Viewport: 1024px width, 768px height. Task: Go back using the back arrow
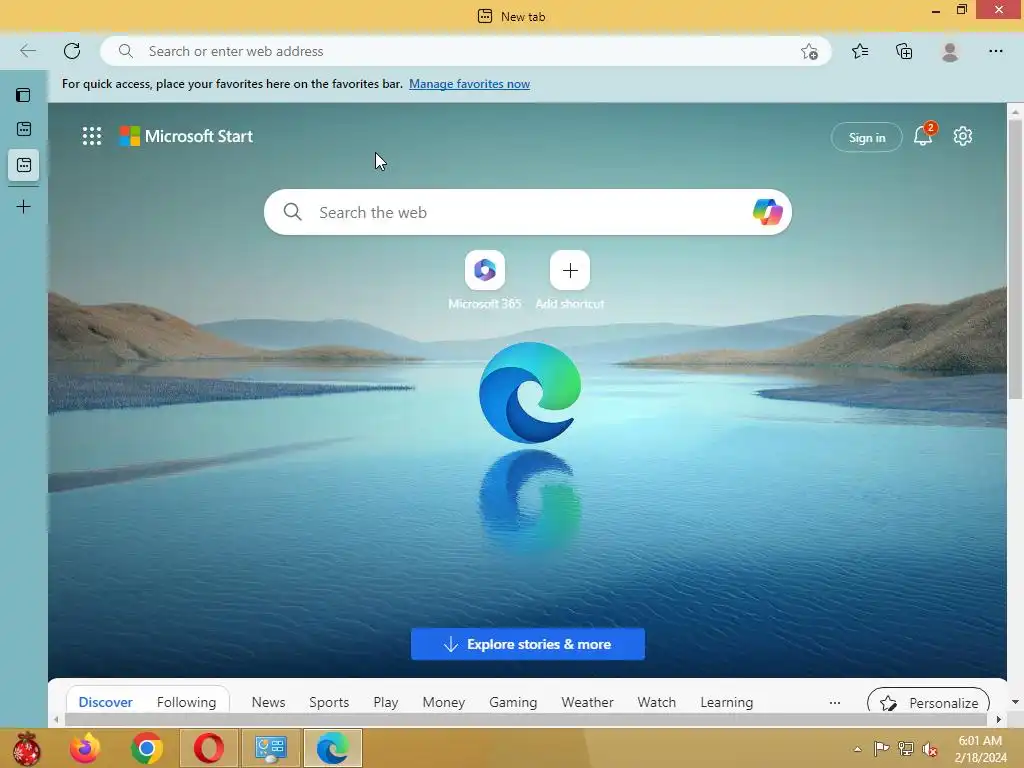27,51
